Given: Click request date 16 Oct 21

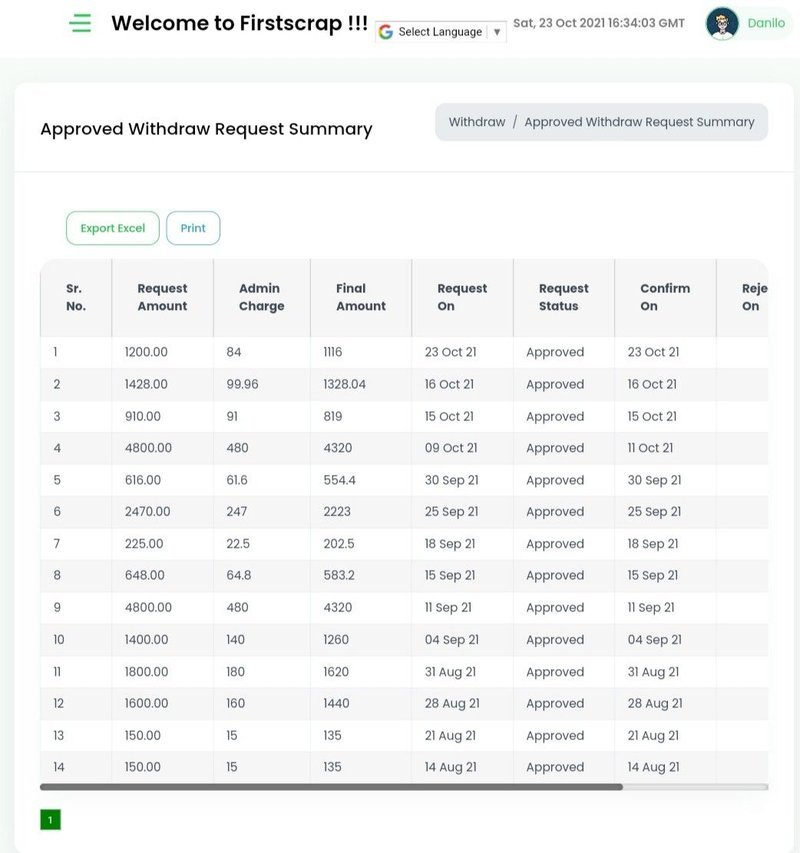Looking at the screenshot, I should 449,384.
